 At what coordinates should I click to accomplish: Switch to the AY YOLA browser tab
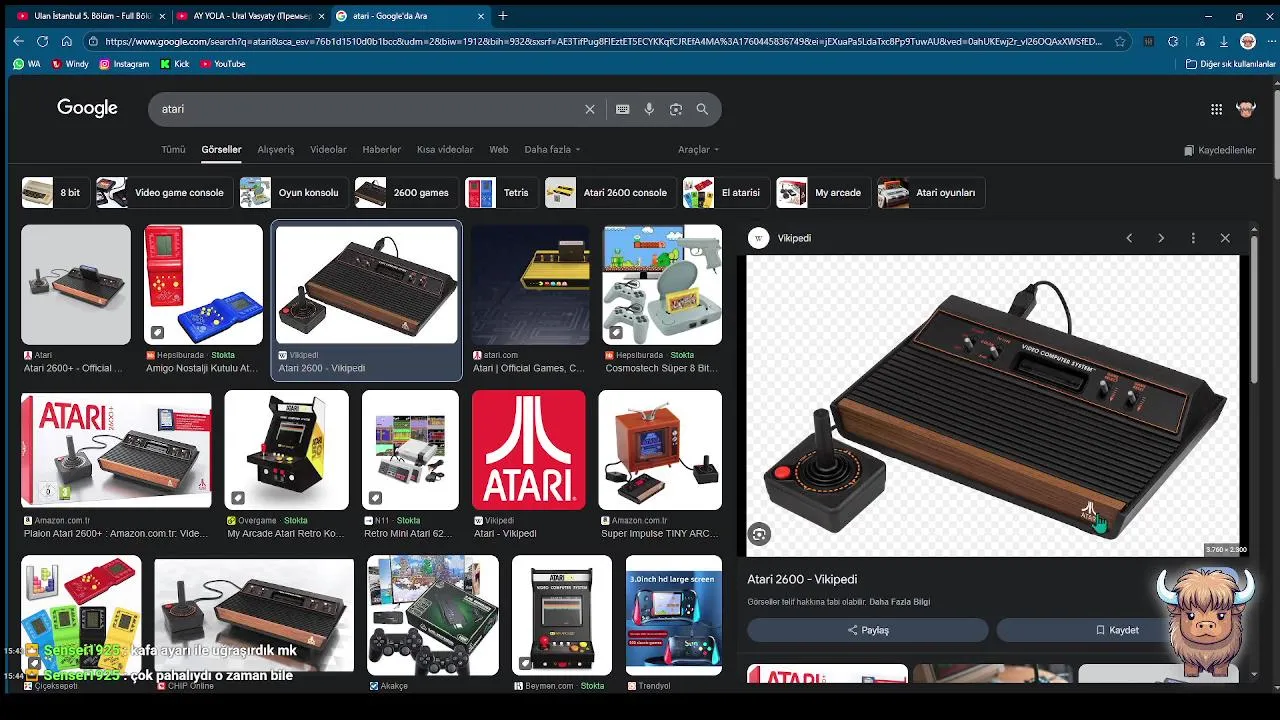[x=250, y=16]
